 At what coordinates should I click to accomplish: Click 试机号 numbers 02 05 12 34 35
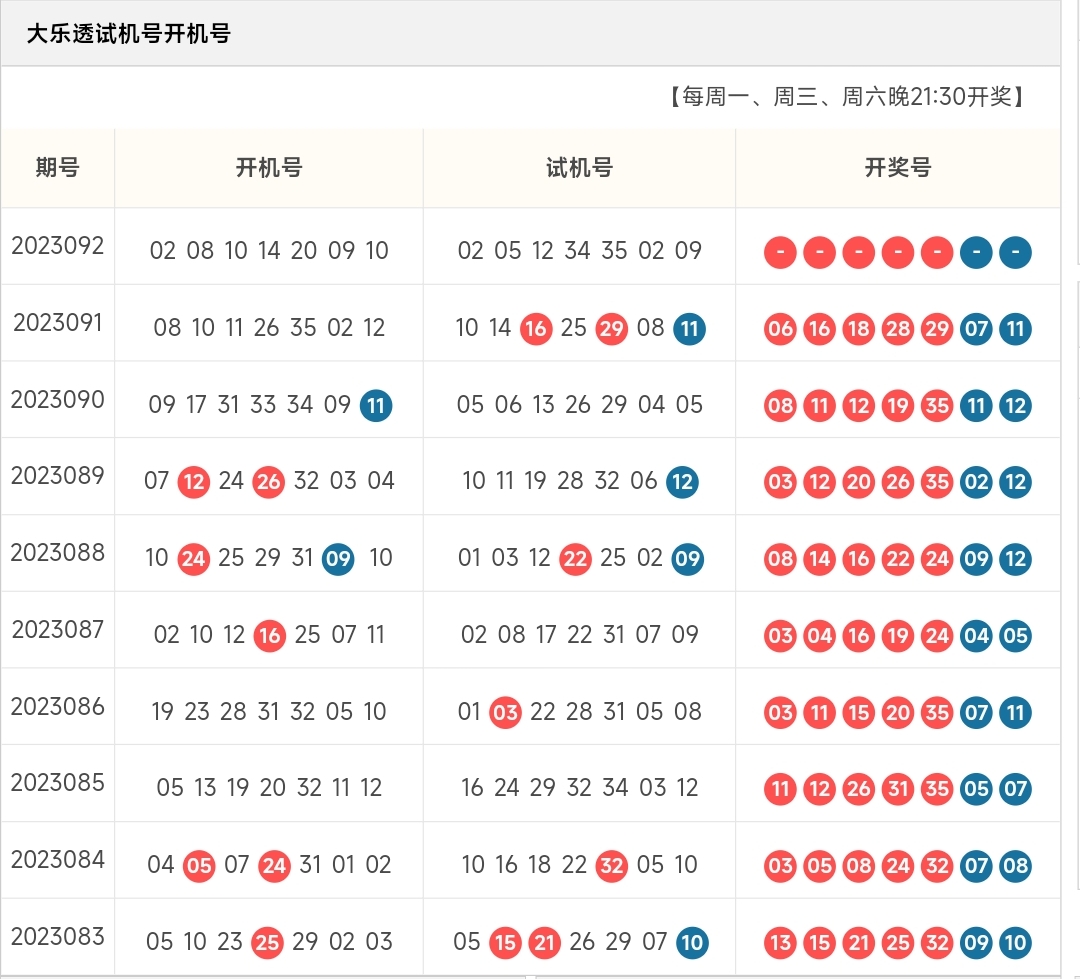[x=542, y=251]
